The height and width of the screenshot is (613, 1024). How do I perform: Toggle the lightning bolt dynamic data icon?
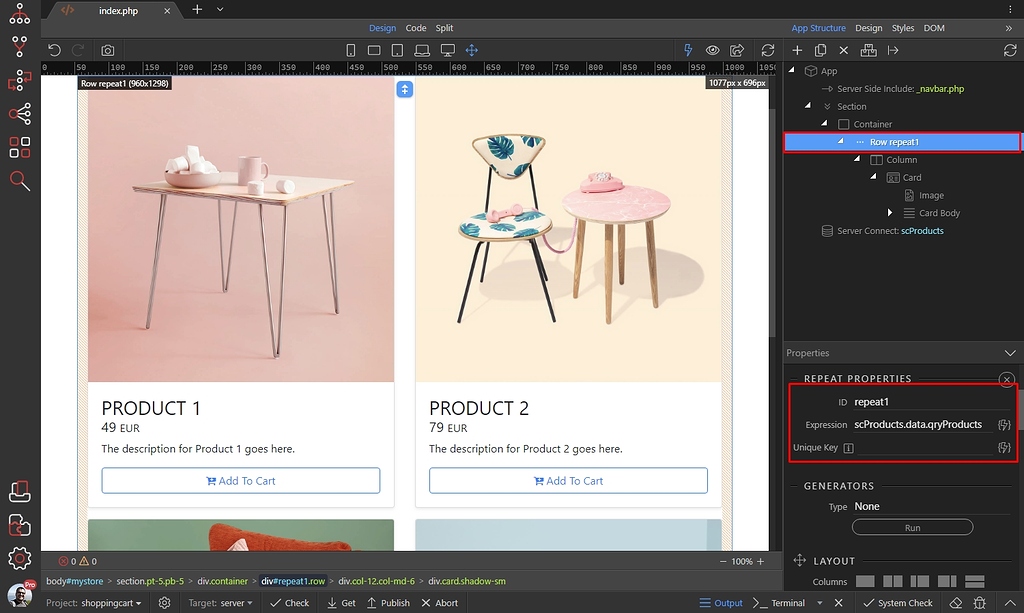pos(688,50)
